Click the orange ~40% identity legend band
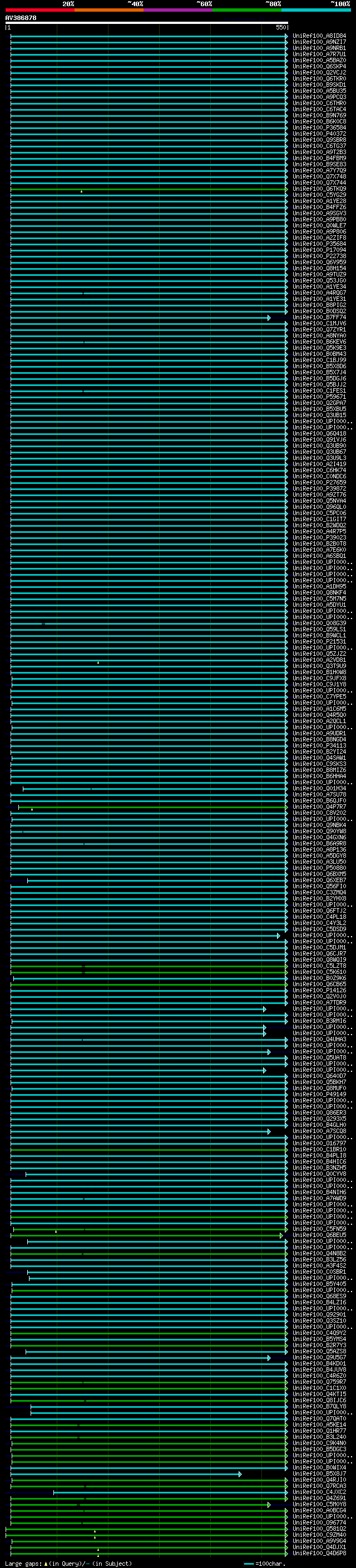The image size is (356, 1568). tap(109, 11)
